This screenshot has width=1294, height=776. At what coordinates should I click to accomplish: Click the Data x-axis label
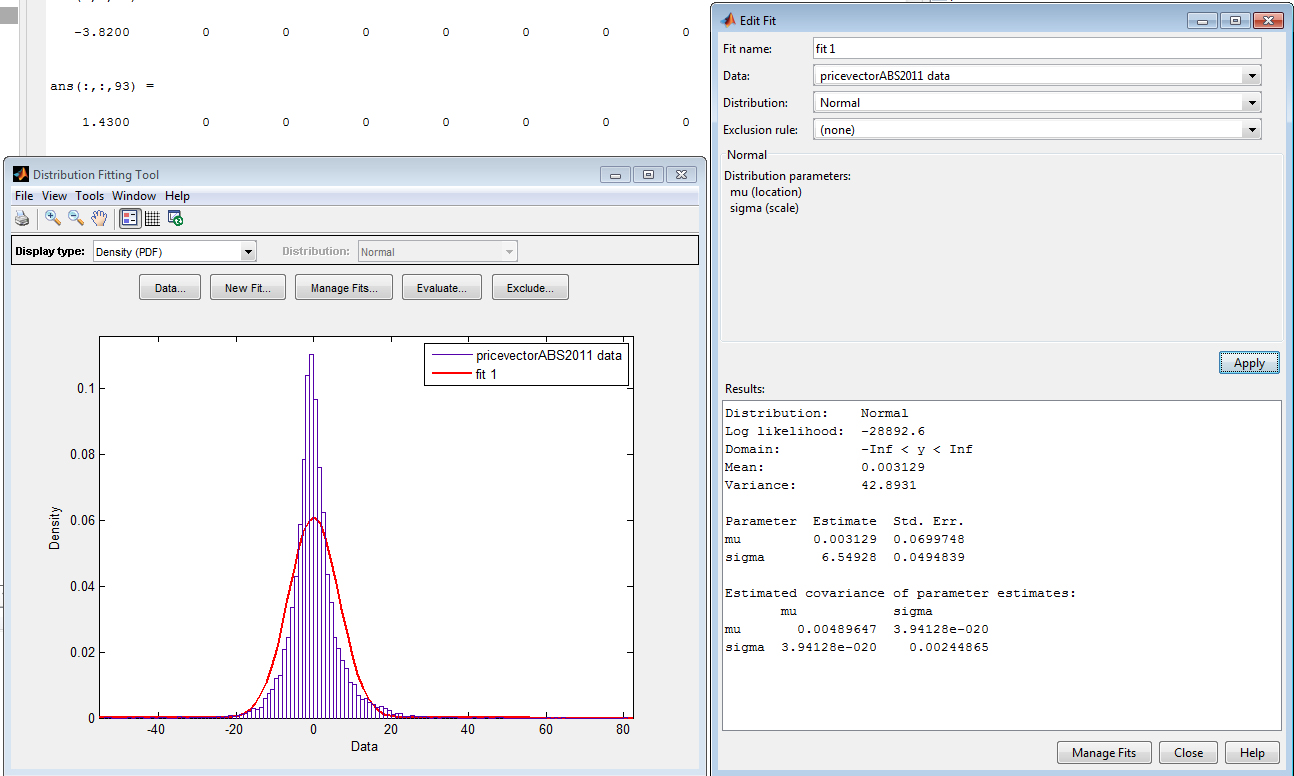pos(364,746)
